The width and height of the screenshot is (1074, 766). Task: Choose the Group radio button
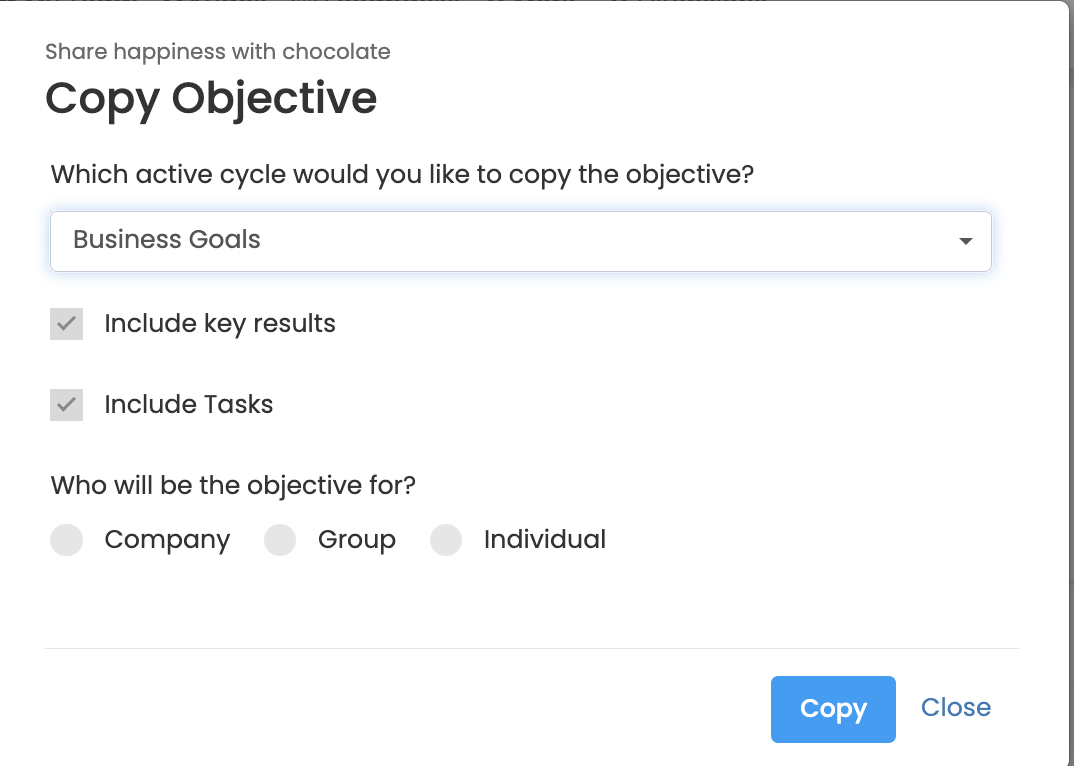(280, 540)
